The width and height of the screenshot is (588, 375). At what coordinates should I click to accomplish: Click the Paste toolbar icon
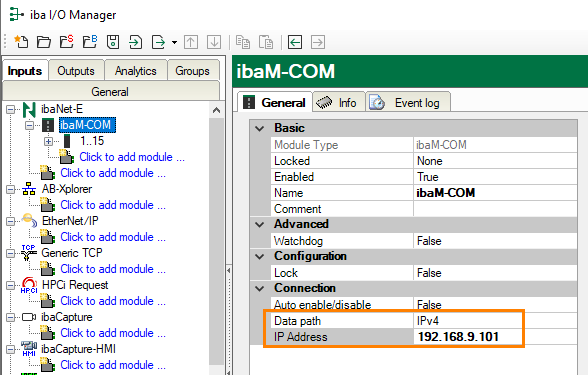pyautogui.click(x=266, y=42)
